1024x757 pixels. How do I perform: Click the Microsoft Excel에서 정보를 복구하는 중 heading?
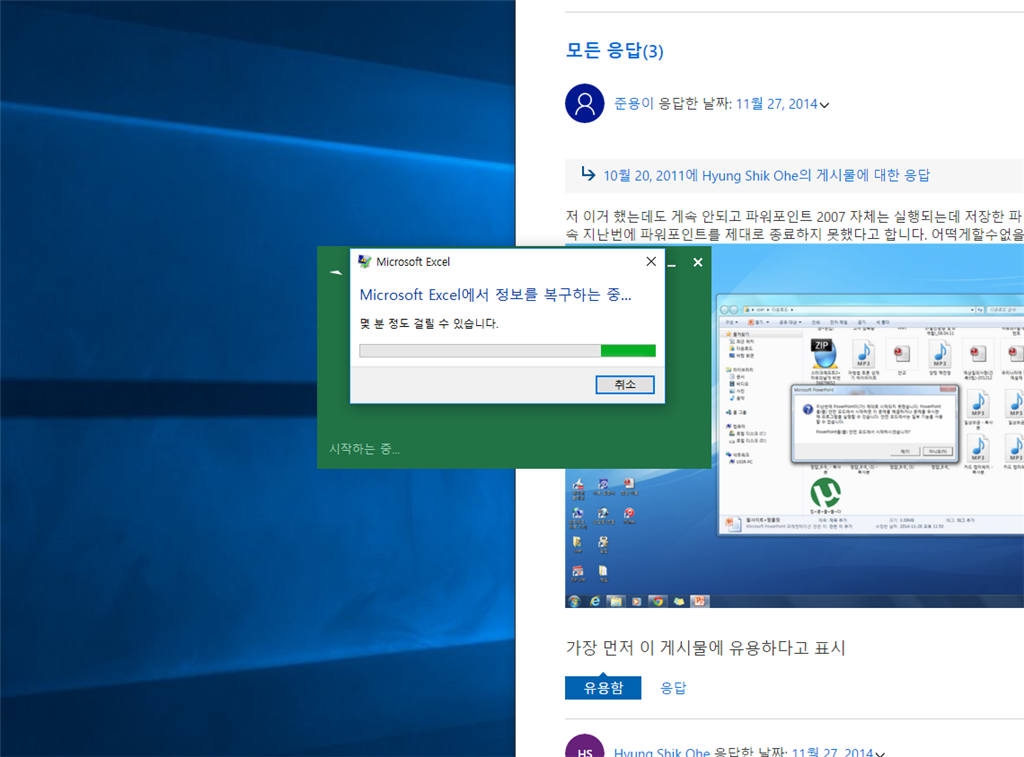(496, 295)
